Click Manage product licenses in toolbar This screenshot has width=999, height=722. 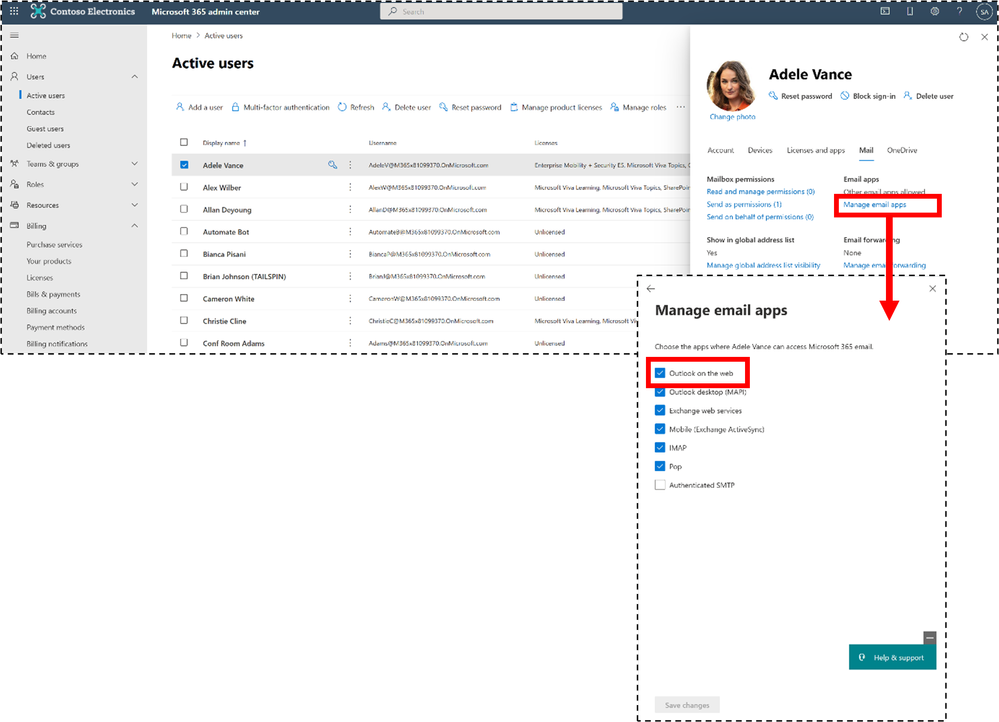[x=556, y=107]
